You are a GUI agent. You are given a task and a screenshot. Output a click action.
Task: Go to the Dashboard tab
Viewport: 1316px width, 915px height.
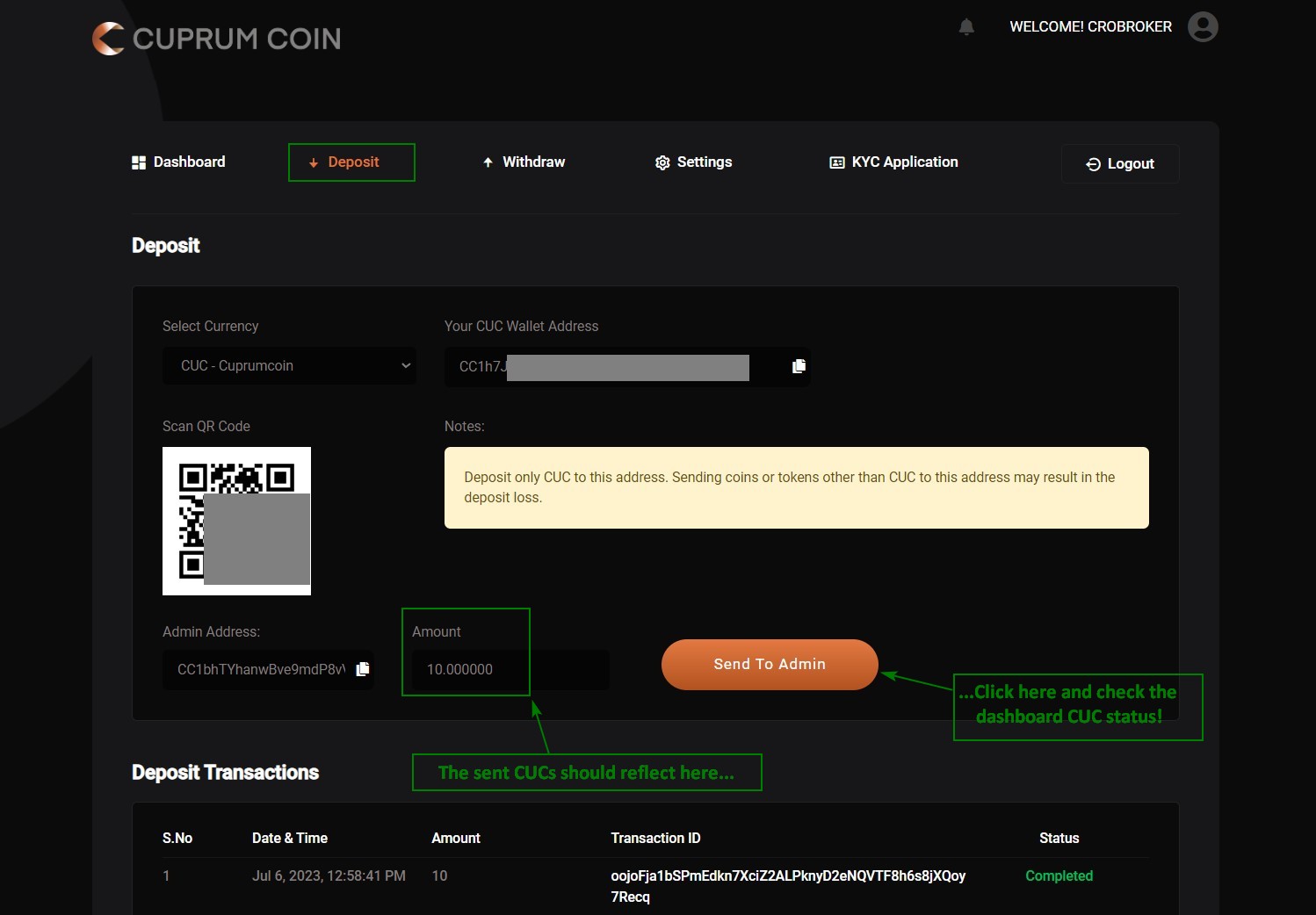click(189, 162)
